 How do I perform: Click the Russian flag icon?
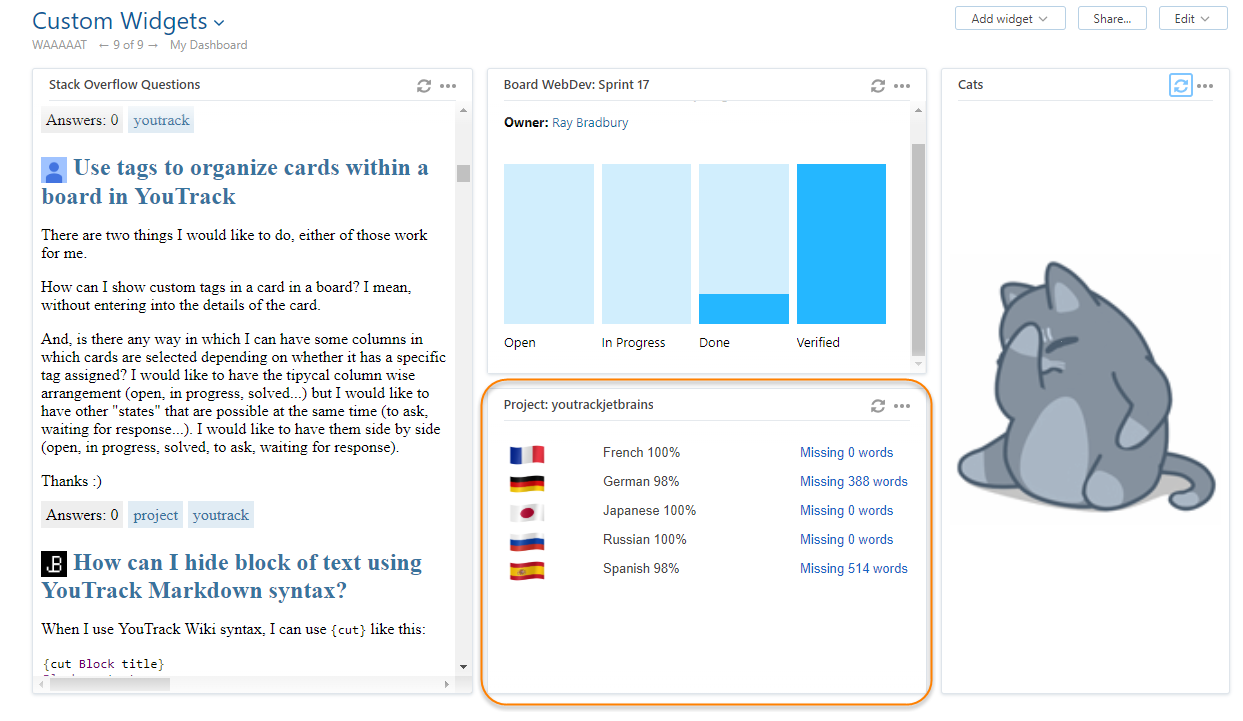coord(527,541)
